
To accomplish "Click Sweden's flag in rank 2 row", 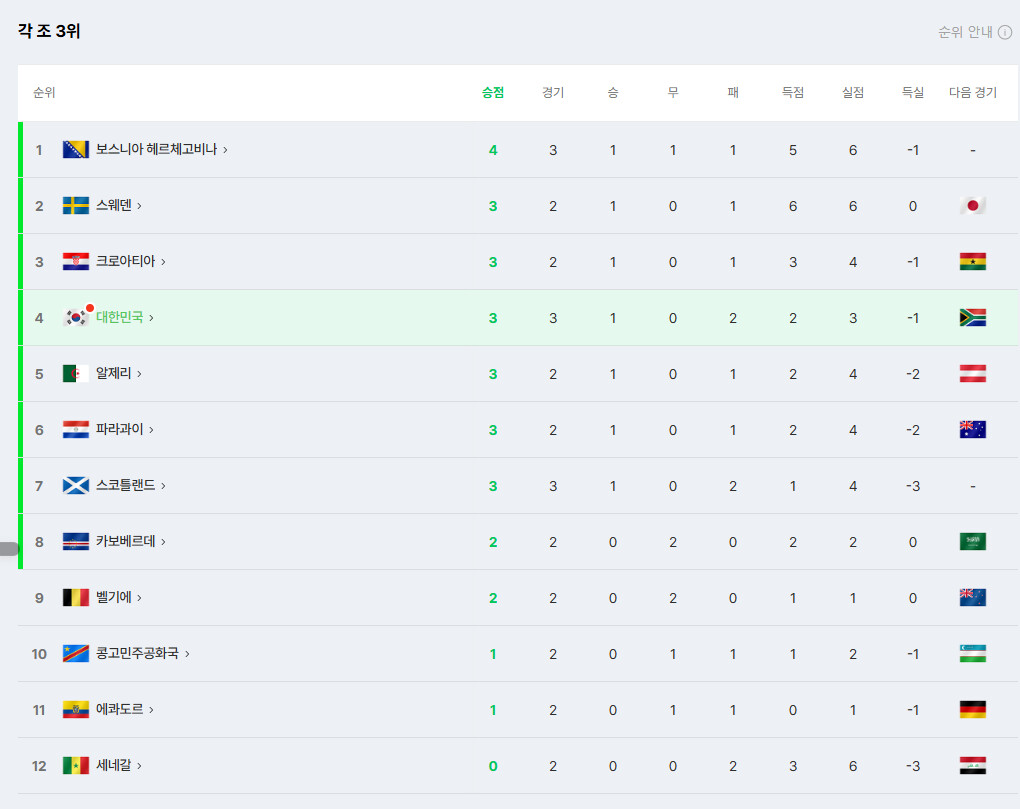I will pyautogui.click(x=75, y=206).
